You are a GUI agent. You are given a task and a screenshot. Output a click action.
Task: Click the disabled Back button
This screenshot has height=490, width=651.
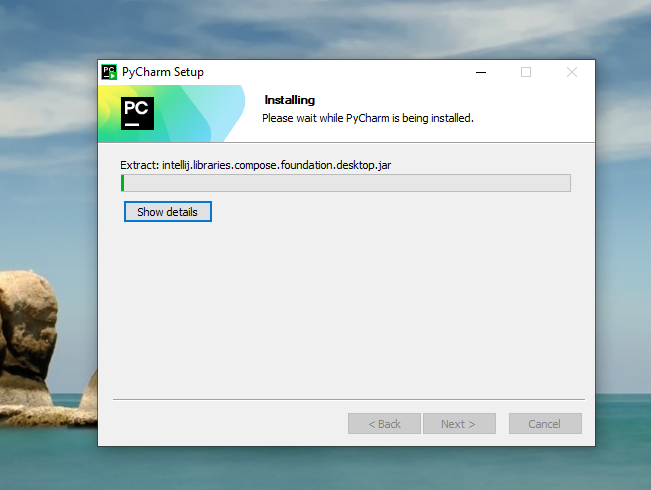384,424
